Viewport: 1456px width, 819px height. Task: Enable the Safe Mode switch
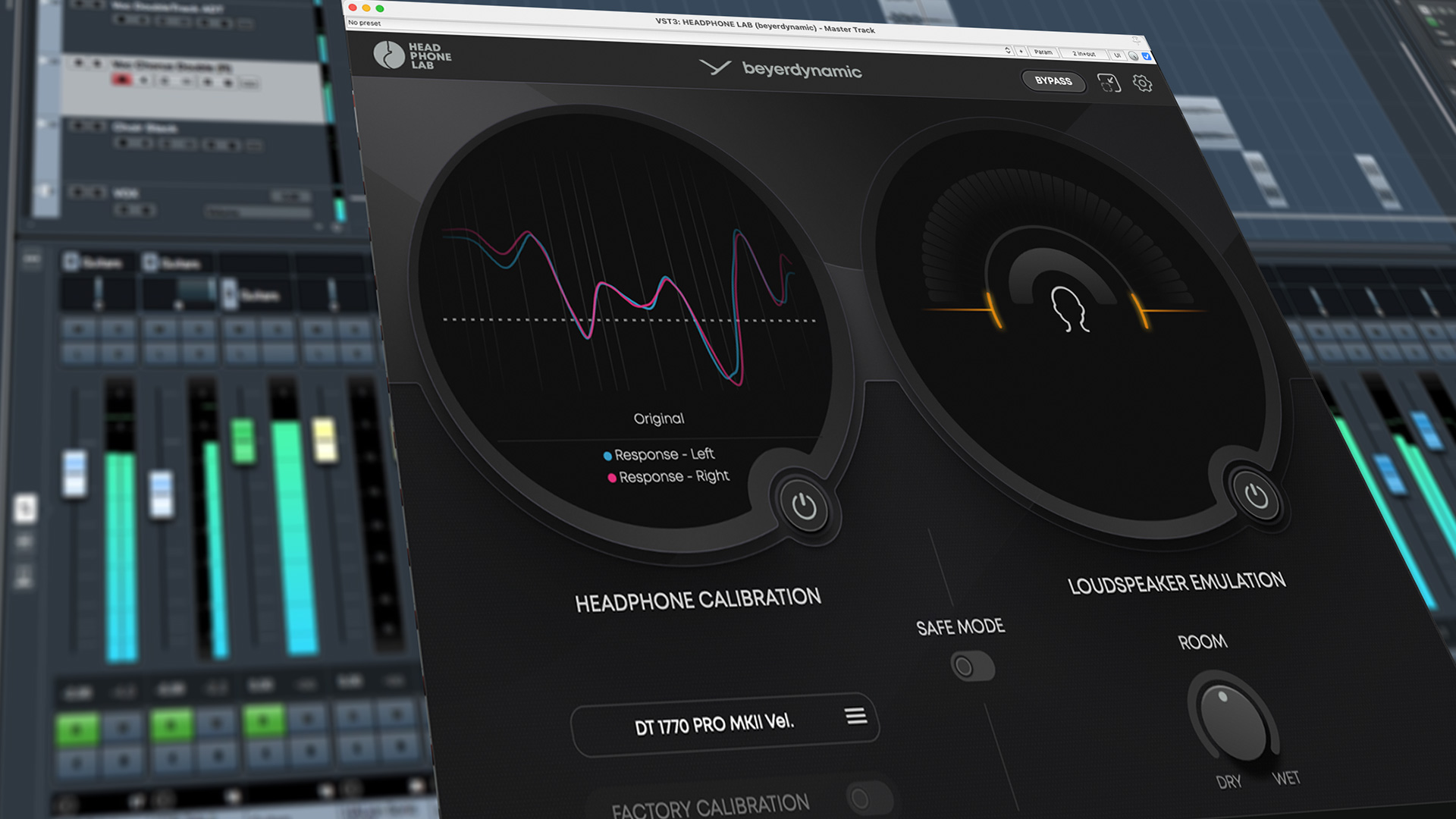point(972,667)
